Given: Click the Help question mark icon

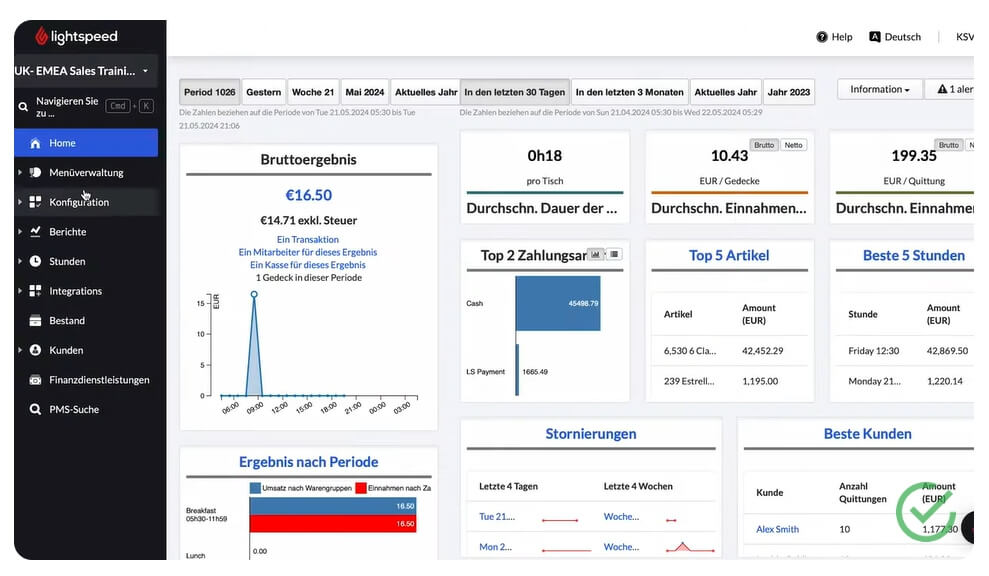Looking at the screenshot, I should [x=822, y=37].
